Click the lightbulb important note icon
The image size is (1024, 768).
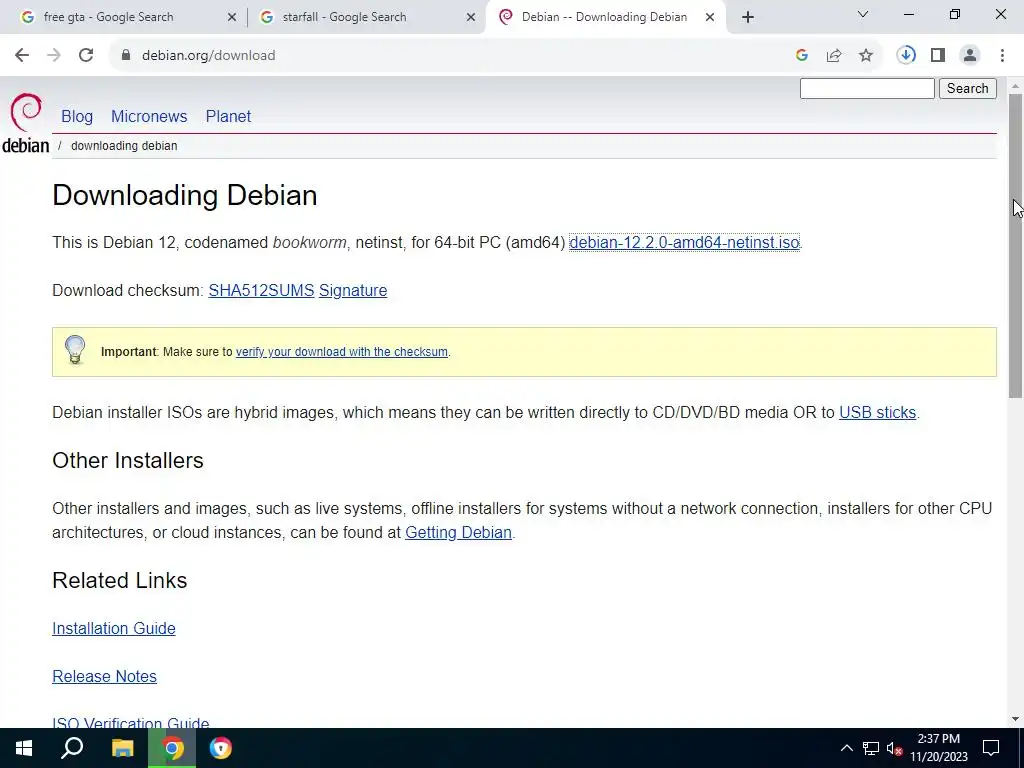point(75,350)
